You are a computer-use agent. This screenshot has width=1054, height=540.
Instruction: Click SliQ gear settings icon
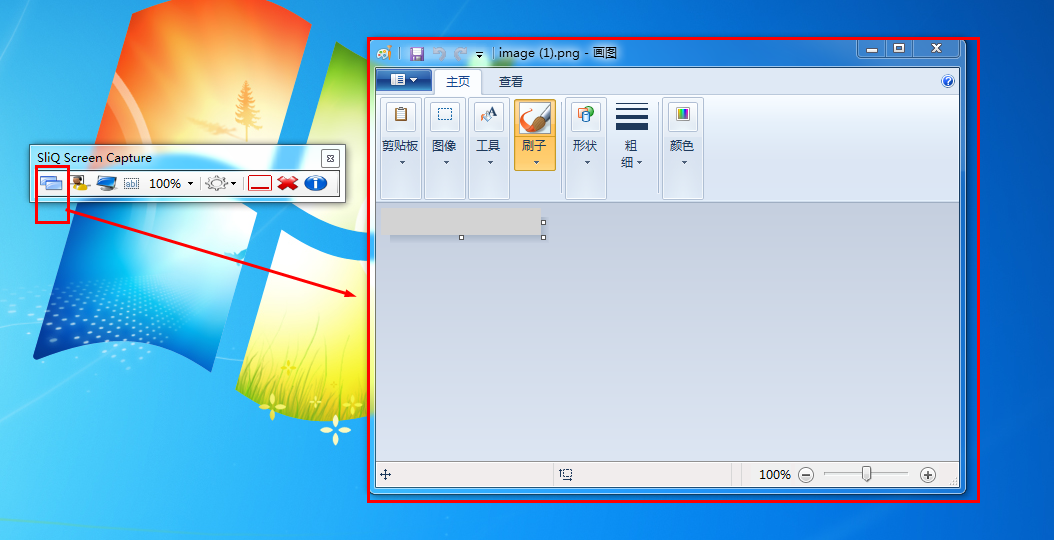click(x=216, y=183)
